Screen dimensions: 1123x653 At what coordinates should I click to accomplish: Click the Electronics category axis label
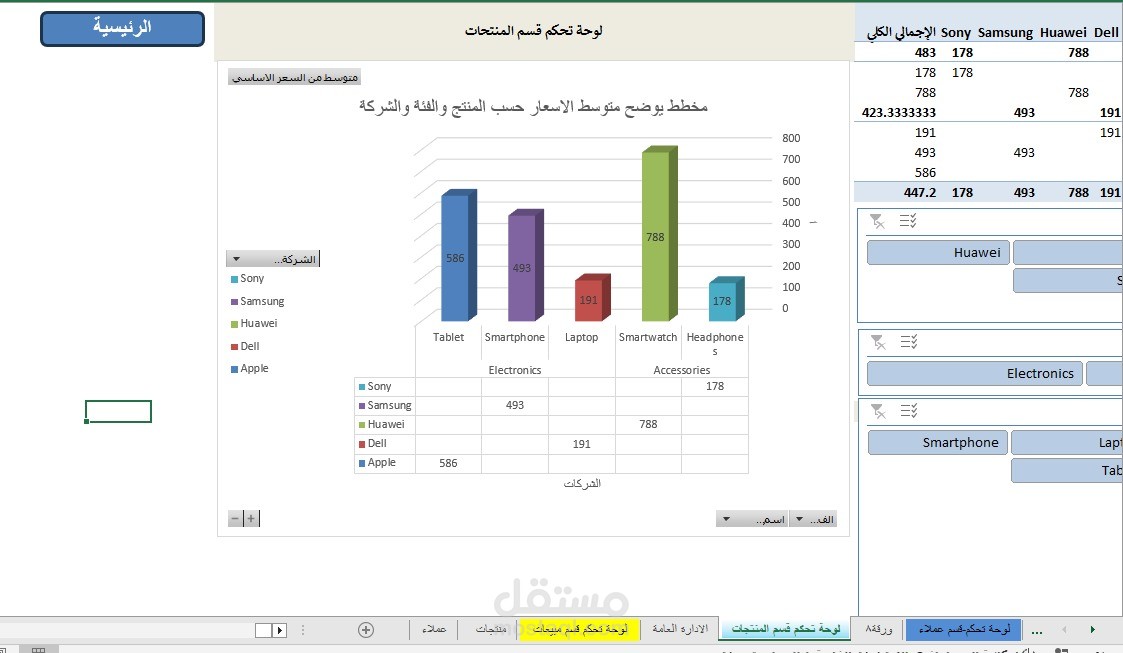514,370
